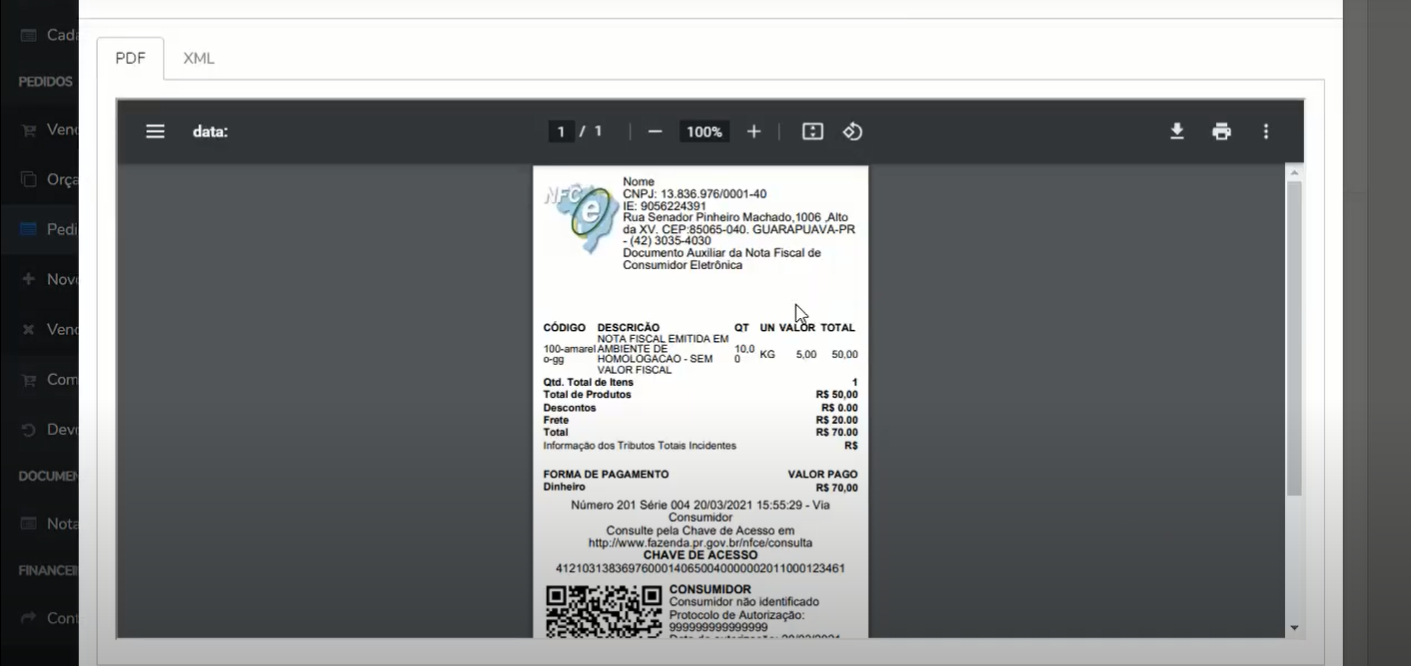1411x666 pixels.
Task: Click the scrollbar down arrow
Action: coord(1294,628)
